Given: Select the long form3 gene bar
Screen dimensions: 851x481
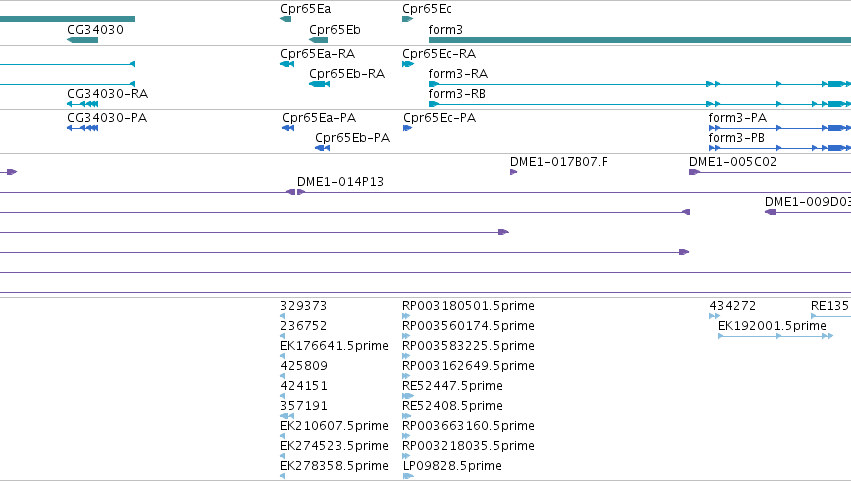Looking at the screenshot, I should (x=640, y=40).
